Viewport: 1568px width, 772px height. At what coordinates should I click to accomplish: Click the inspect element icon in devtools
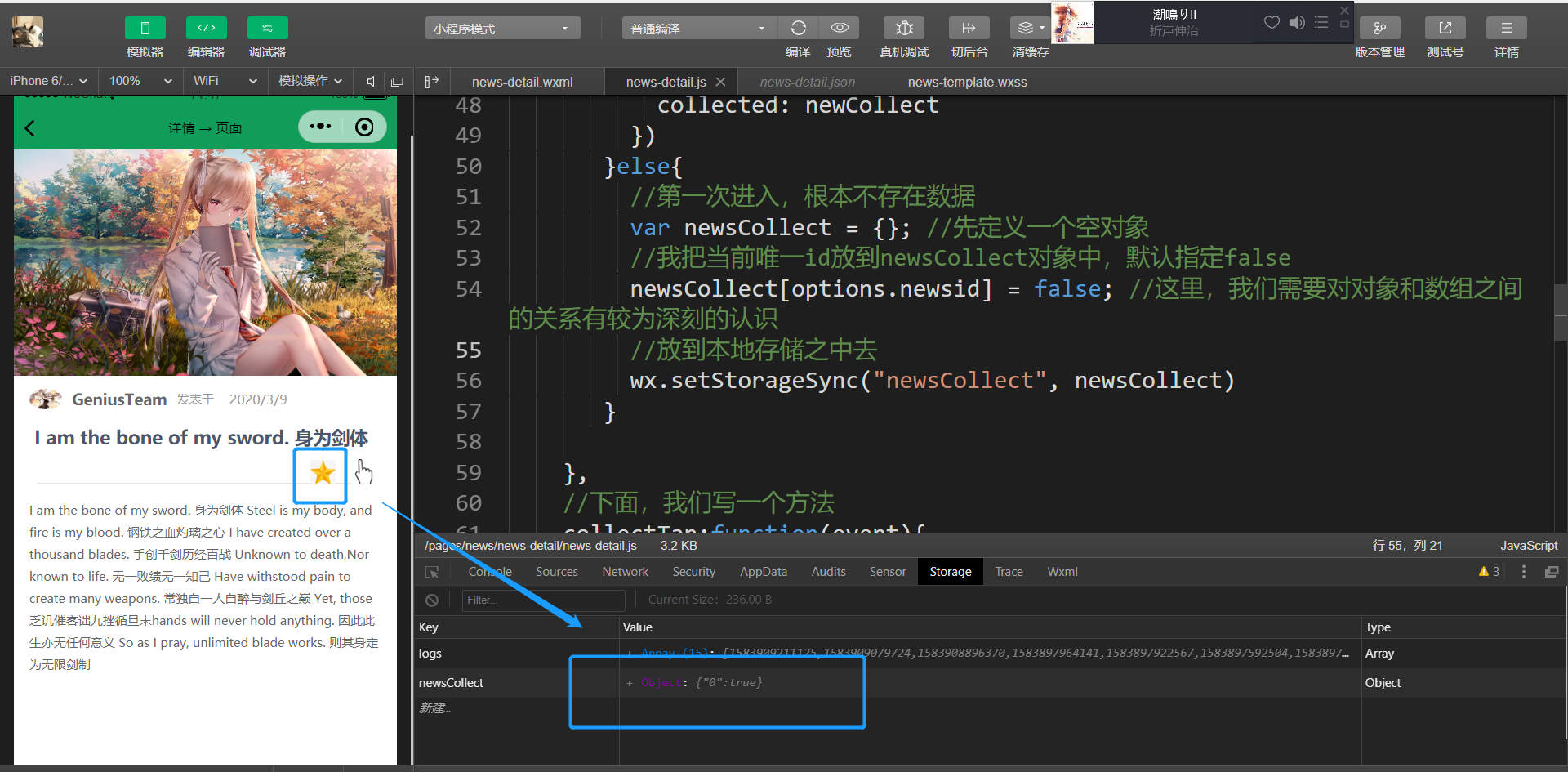pyautogui.click(x=432, y=572)
